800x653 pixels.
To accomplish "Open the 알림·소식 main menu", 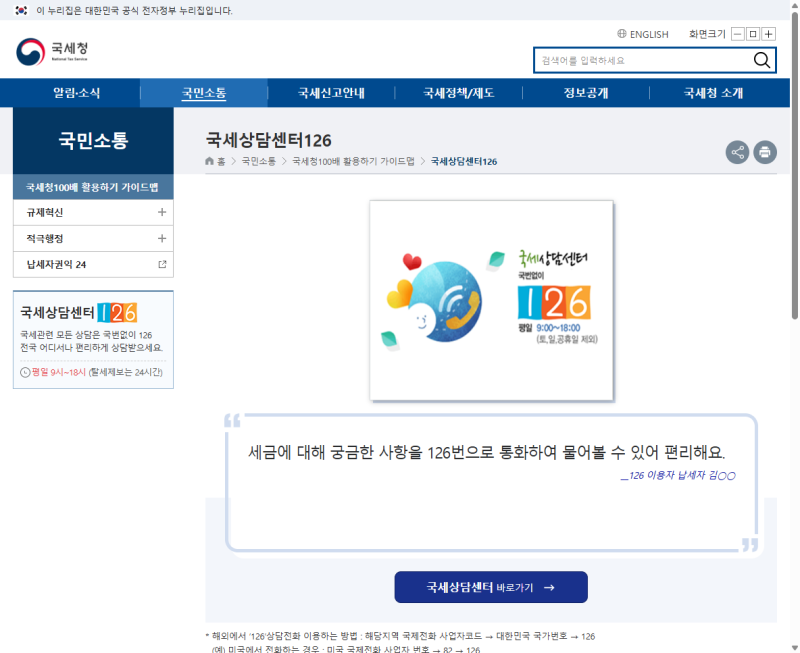I will 77,93.
